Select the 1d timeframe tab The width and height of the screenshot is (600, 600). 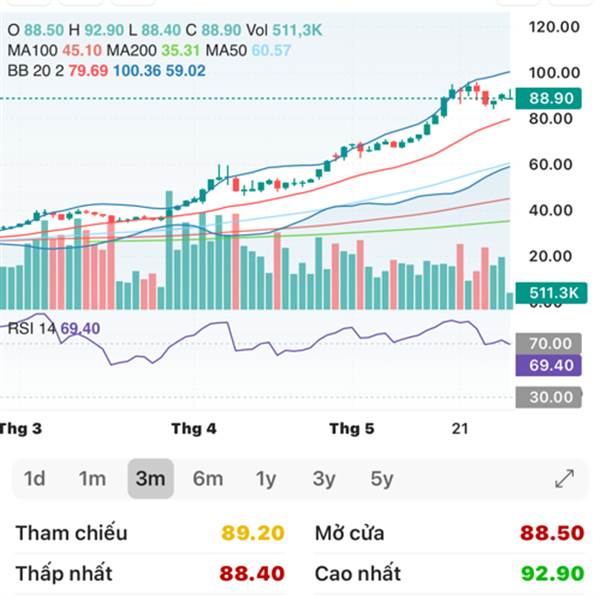click(x=35, y=479)
